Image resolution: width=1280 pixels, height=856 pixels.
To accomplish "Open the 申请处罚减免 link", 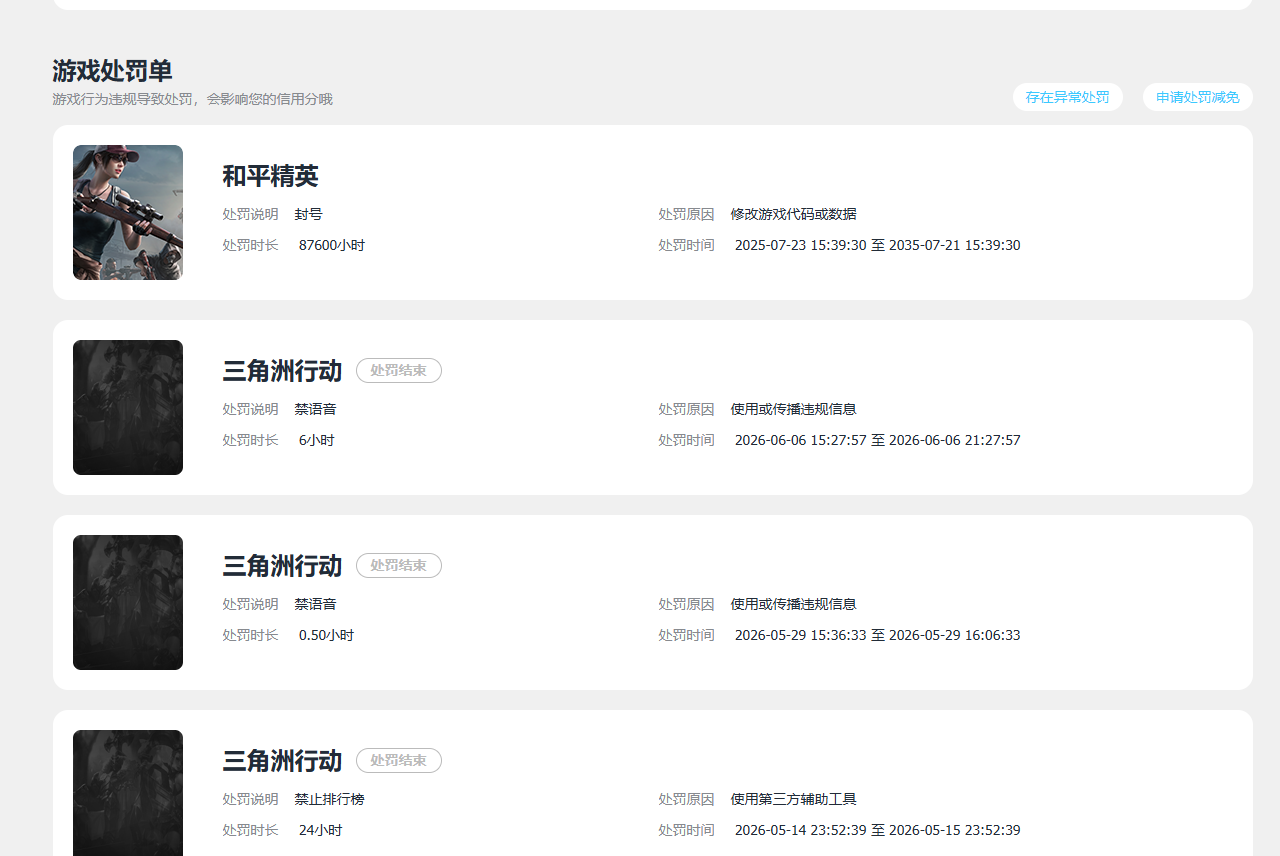I will [1198, 97].
